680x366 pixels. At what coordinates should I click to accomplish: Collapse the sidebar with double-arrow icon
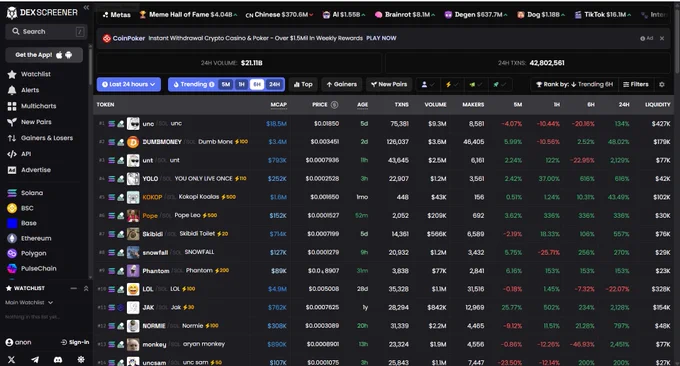[86, 8]
